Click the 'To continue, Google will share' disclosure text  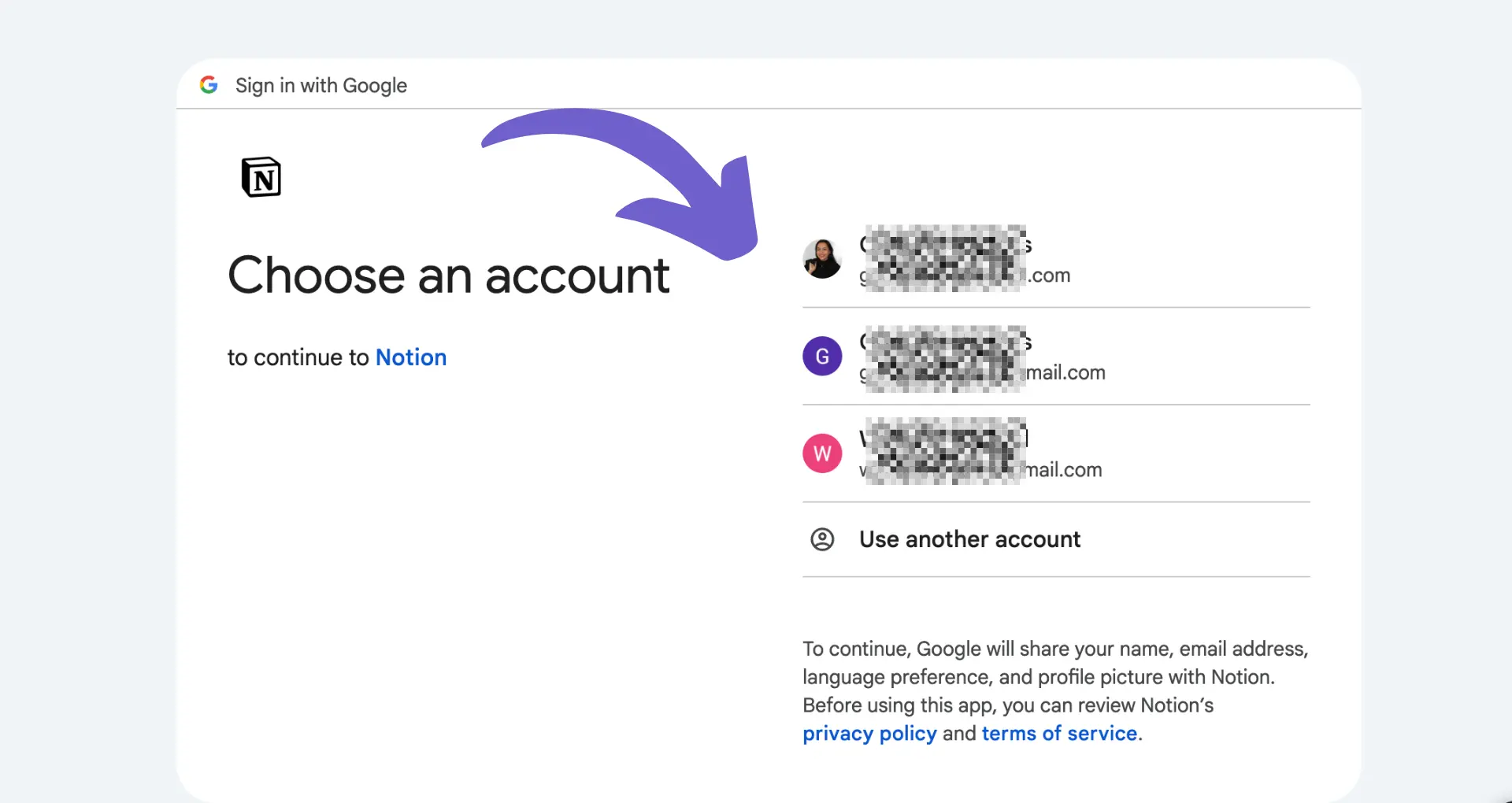1055,690
